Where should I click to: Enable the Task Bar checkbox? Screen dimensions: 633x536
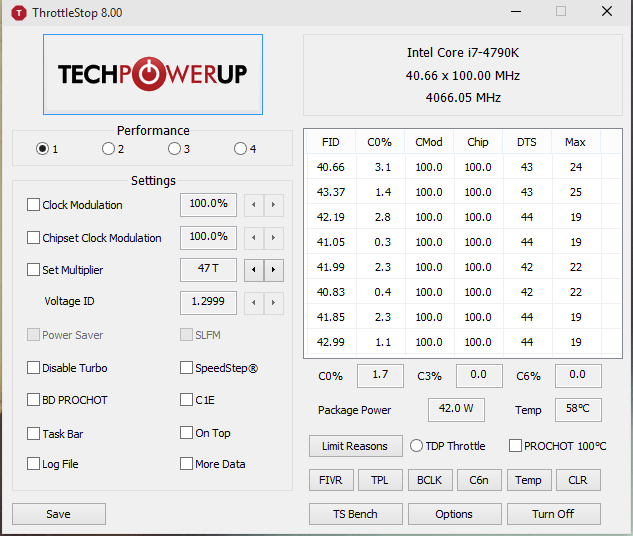click(33, 433)
